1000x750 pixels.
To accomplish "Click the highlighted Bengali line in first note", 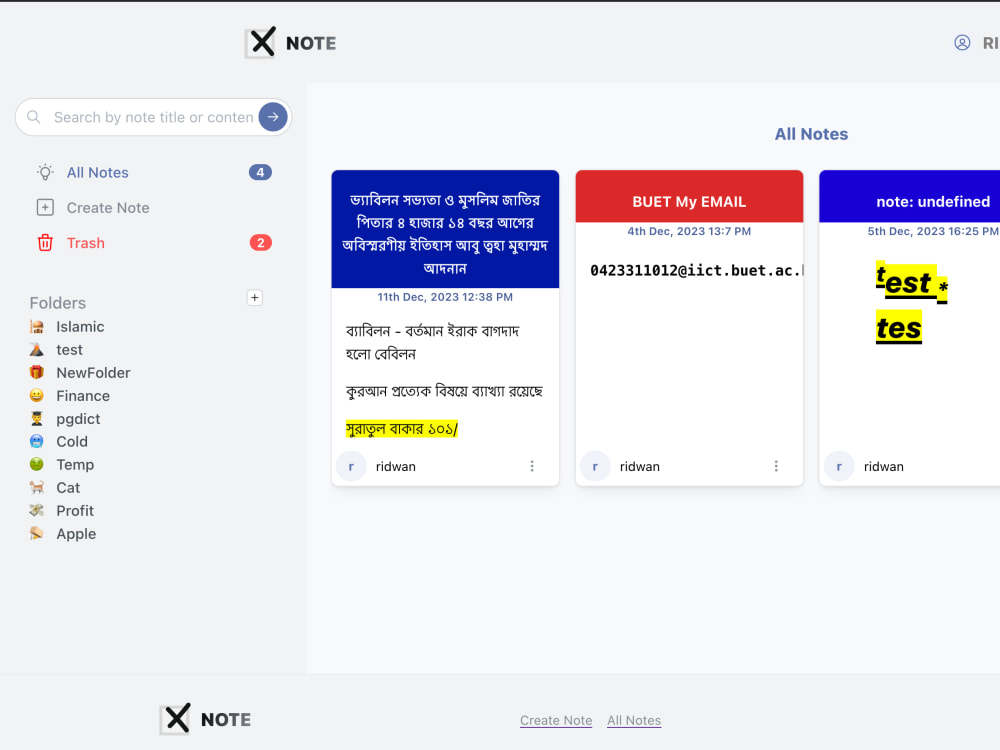I will (402, 429).
